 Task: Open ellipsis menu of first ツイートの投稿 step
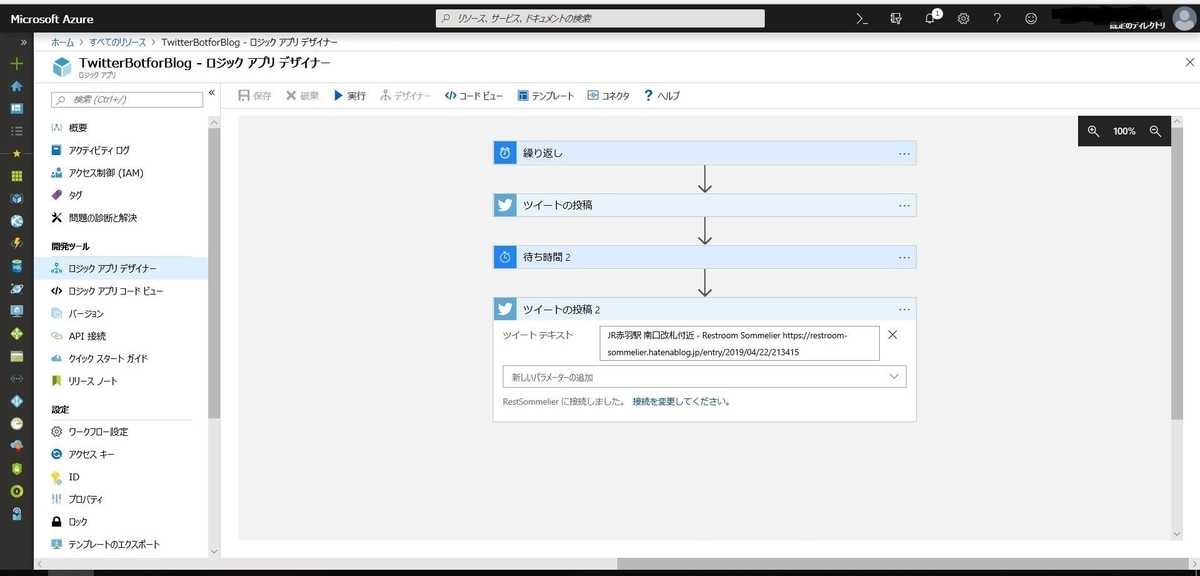click(x=904, y=205)
